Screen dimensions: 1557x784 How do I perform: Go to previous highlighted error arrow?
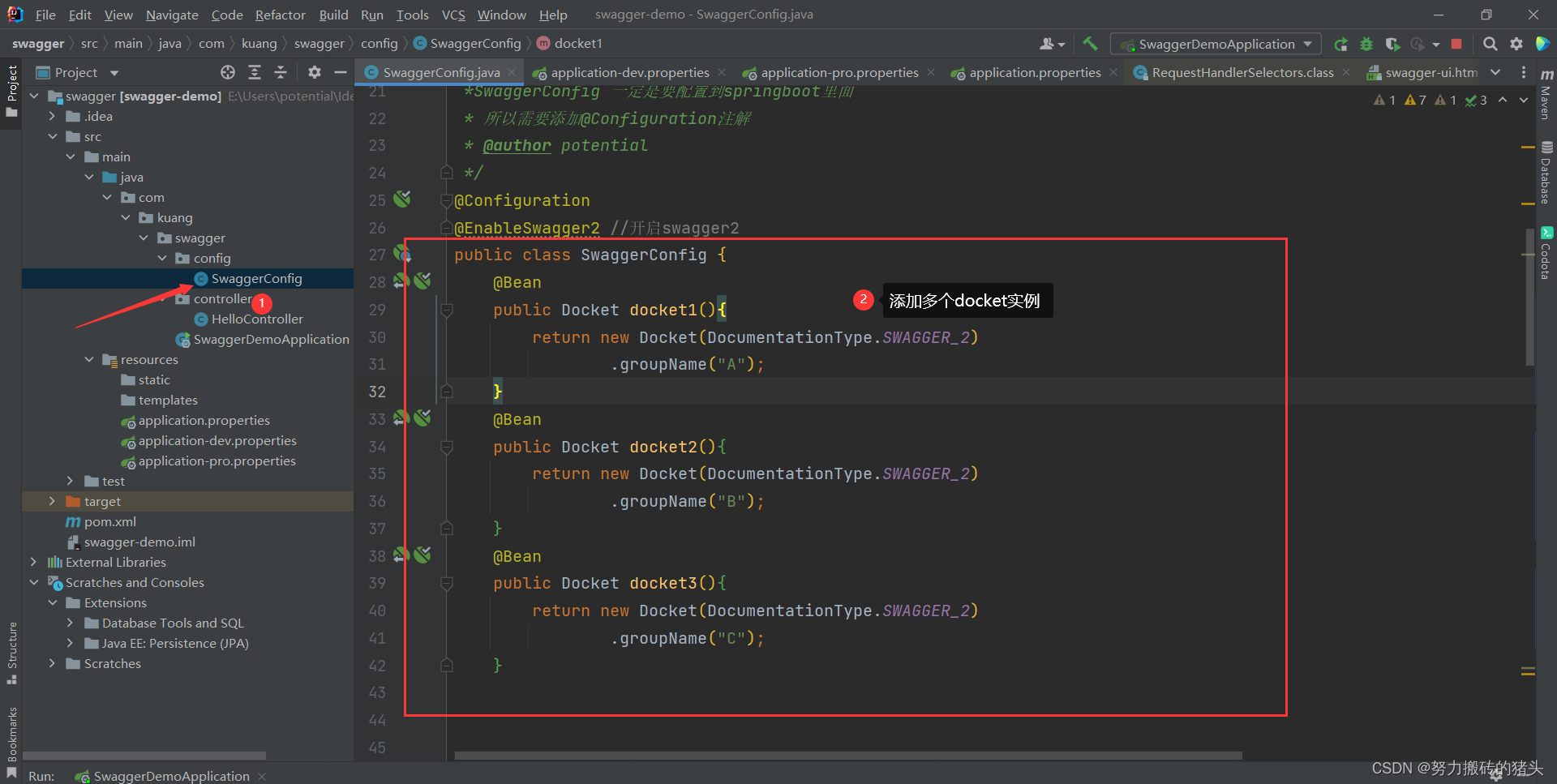tap(1503, 100)
